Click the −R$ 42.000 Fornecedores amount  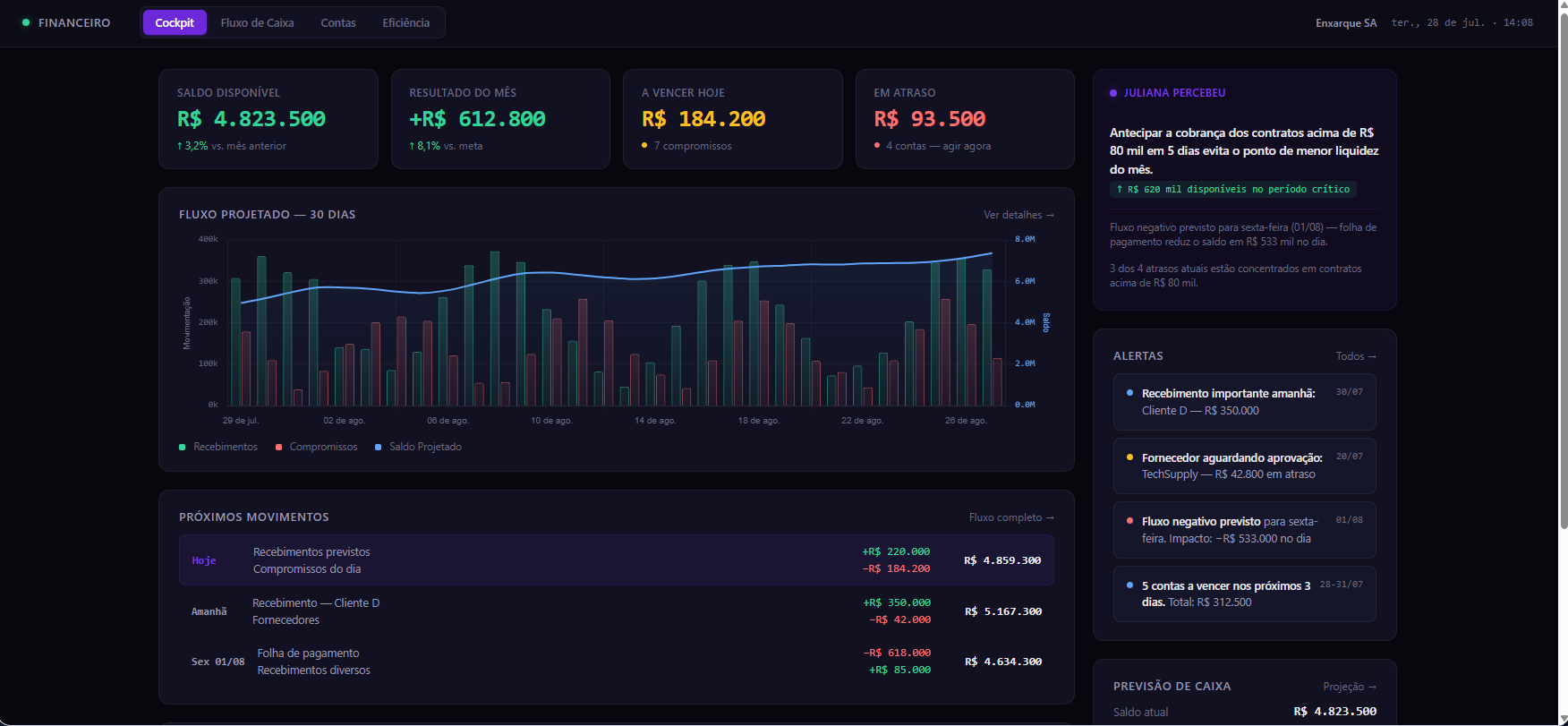pyautogui.click(x=900, y=619)
